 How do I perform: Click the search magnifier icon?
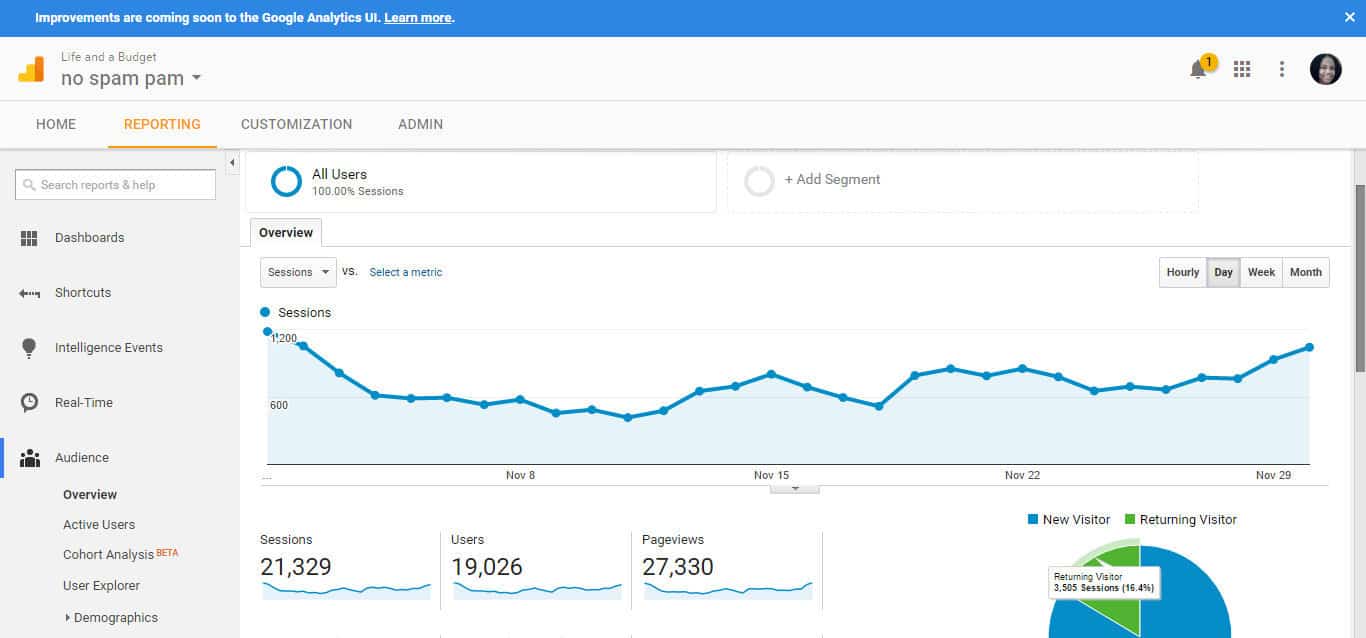pos(30,185)
